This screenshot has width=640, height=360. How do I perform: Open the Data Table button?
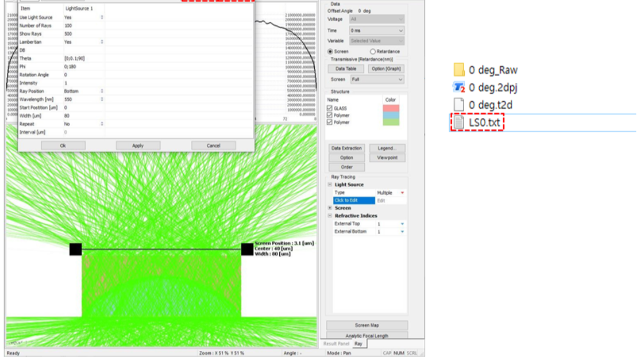point(346,69)
